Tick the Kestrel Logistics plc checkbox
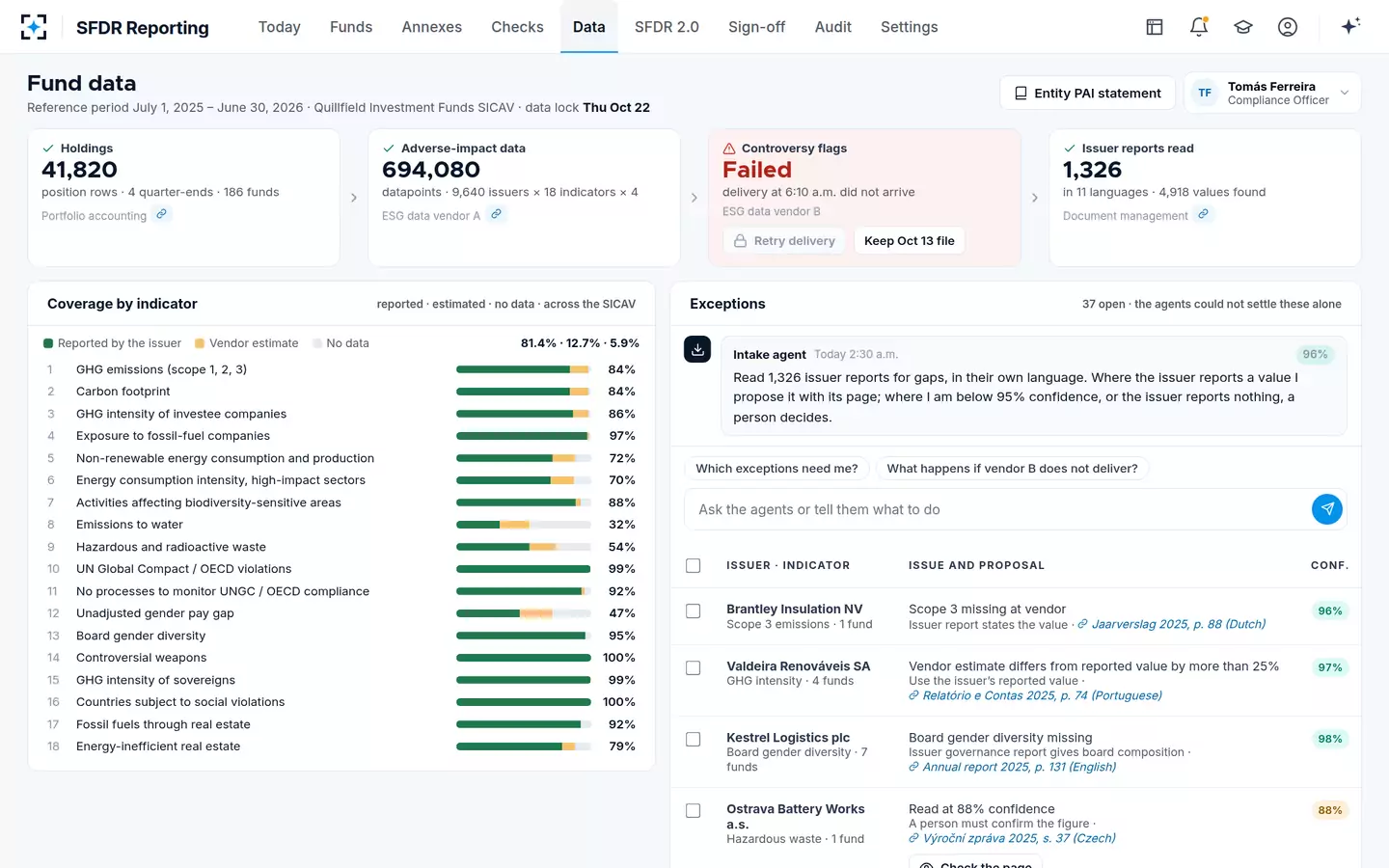This screenshot has width=1389, height=868. point(693,739)
